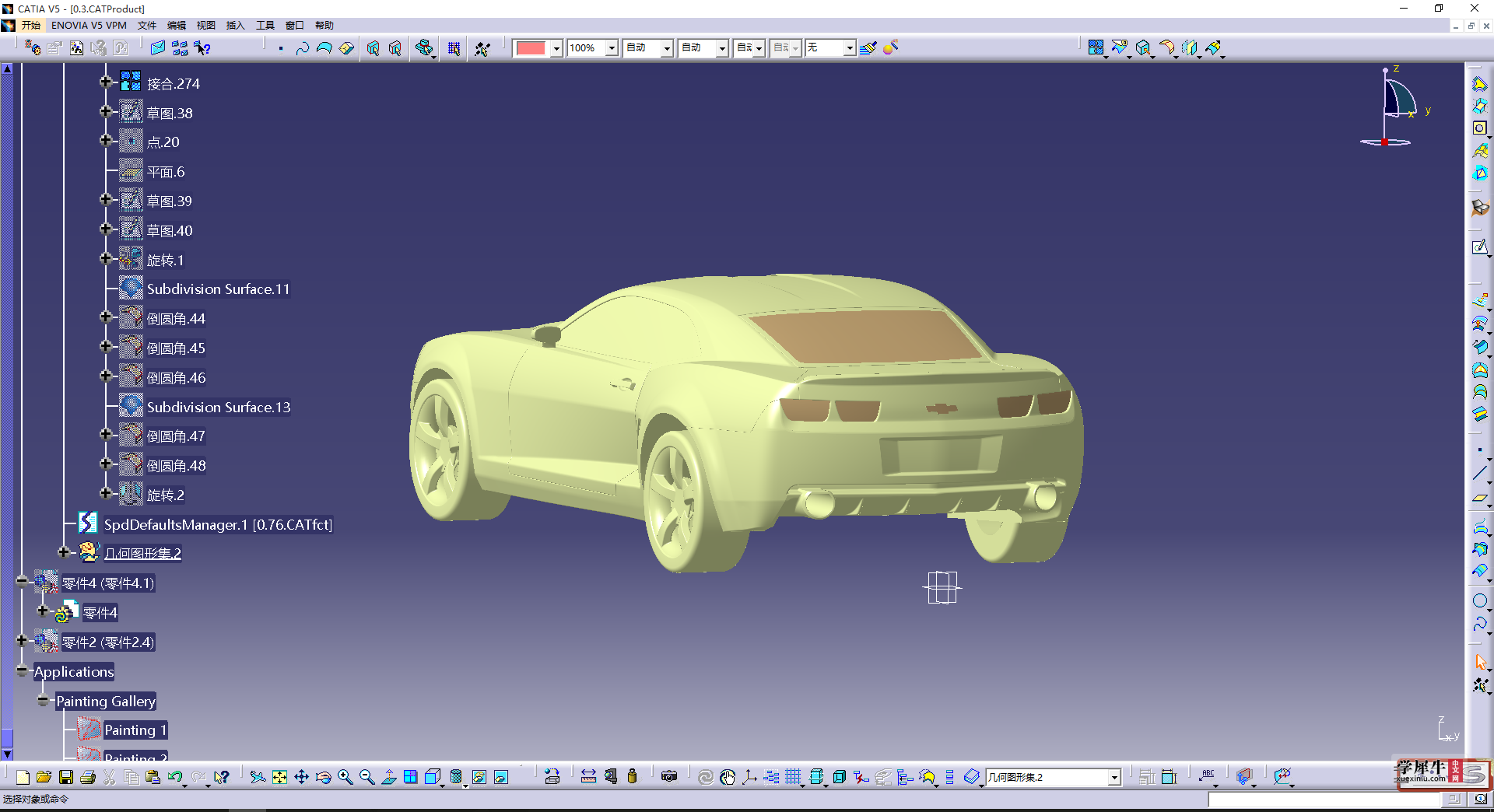Click the tree scrollbar down arrow

coord(7,754)
